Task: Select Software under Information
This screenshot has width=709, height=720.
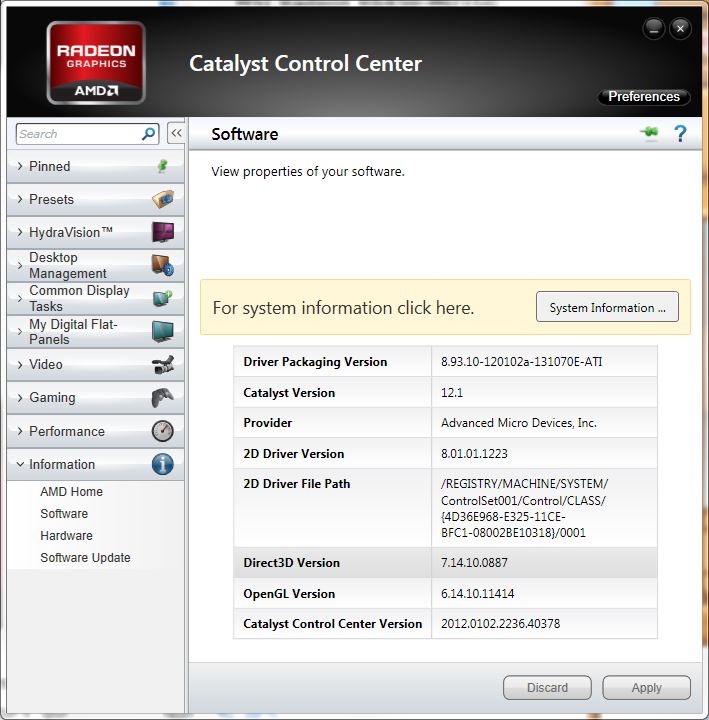Action: tap(64, 513)
